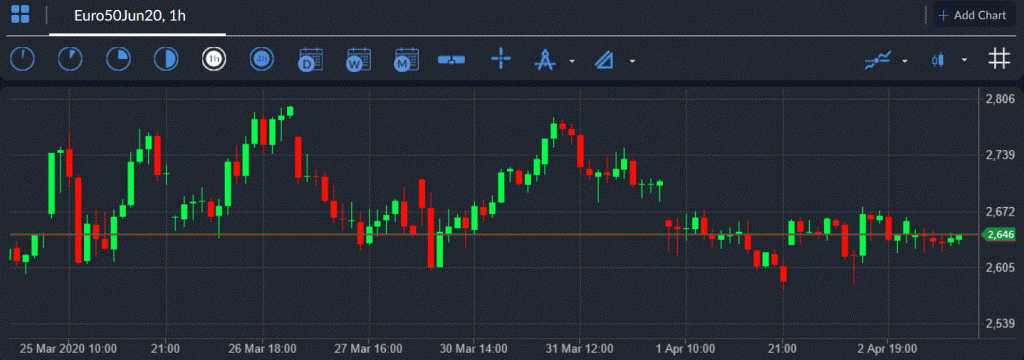Click the 2,539 price axis label
This screenshot has width=1024, height=360.
click(999, 324)
